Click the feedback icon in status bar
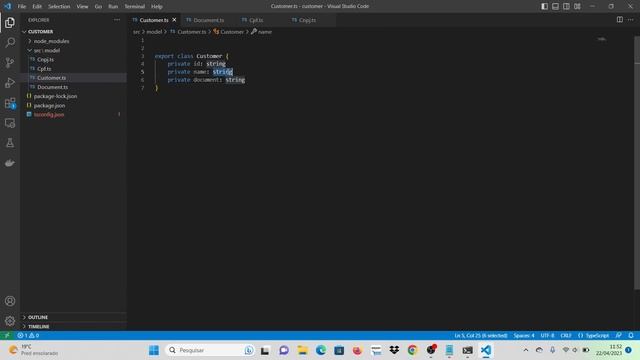640x360 pixels. [x=619, y=336]
